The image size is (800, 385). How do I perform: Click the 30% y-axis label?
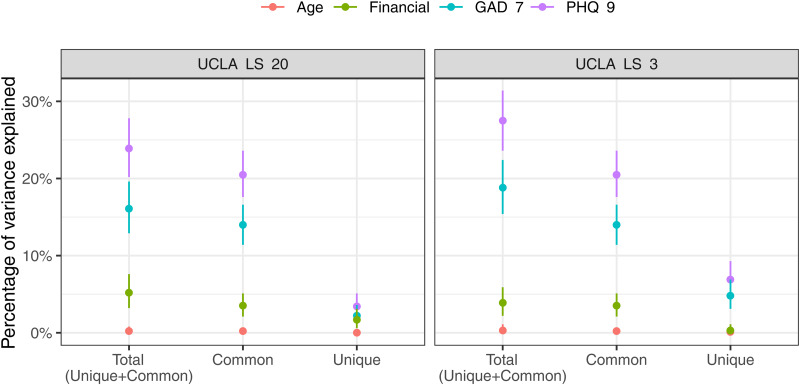(x=39, y=101)
